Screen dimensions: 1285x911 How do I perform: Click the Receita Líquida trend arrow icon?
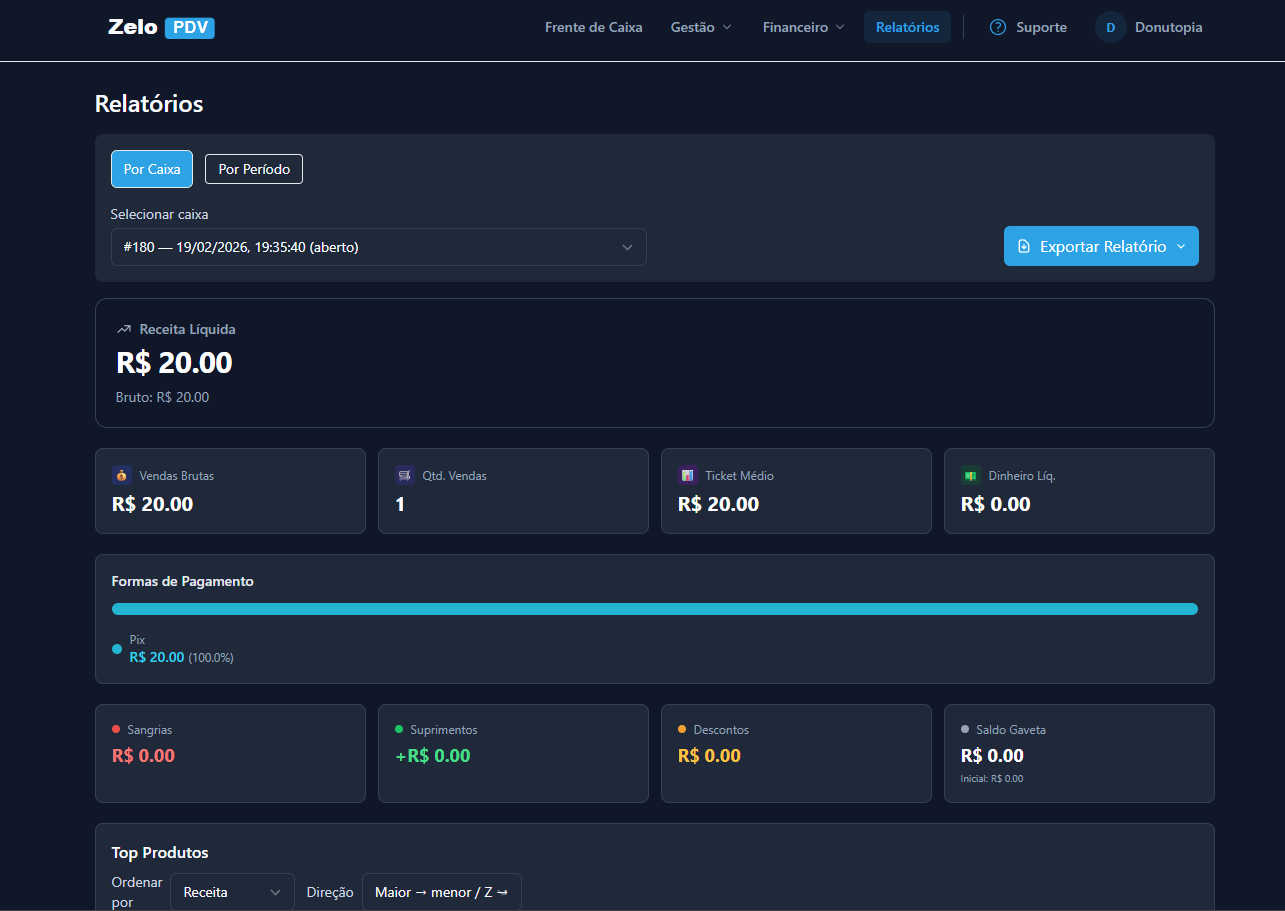pyautogui.click(x=124, y=329)
